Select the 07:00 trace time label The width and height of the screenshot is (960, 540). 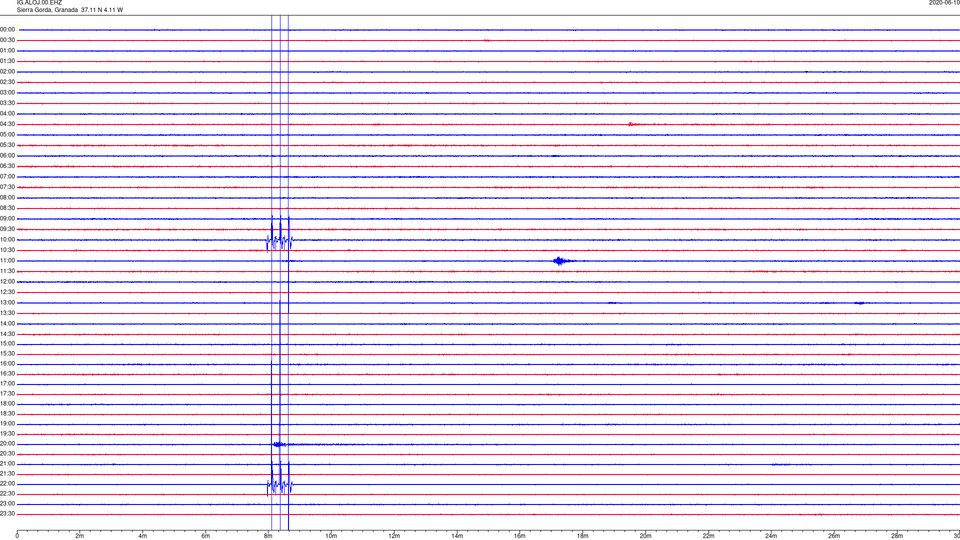7,177
